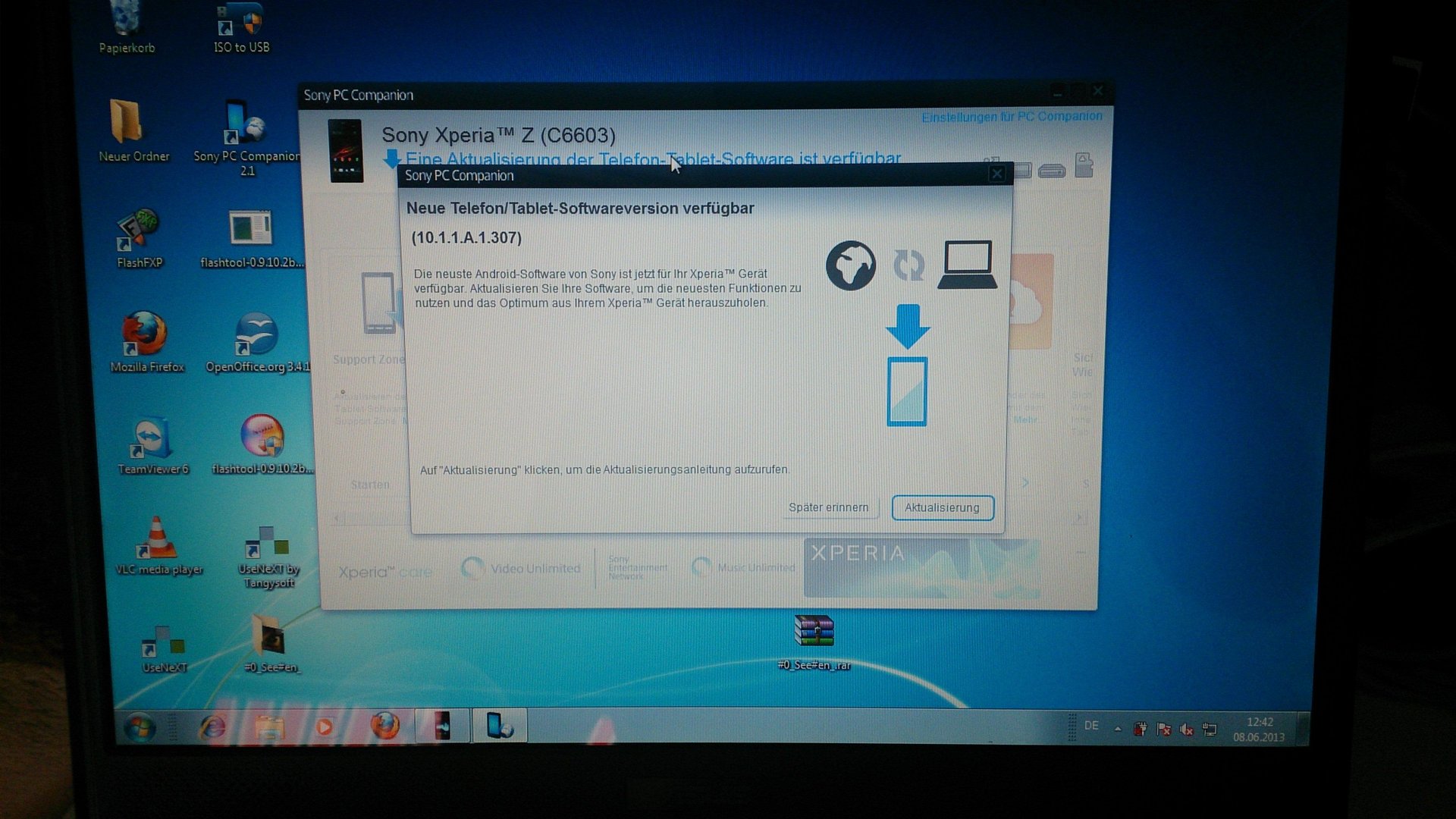
Task: Launch Mozilla Firefox from desktop
Action: pyautogui.click(x=146, y=342)
